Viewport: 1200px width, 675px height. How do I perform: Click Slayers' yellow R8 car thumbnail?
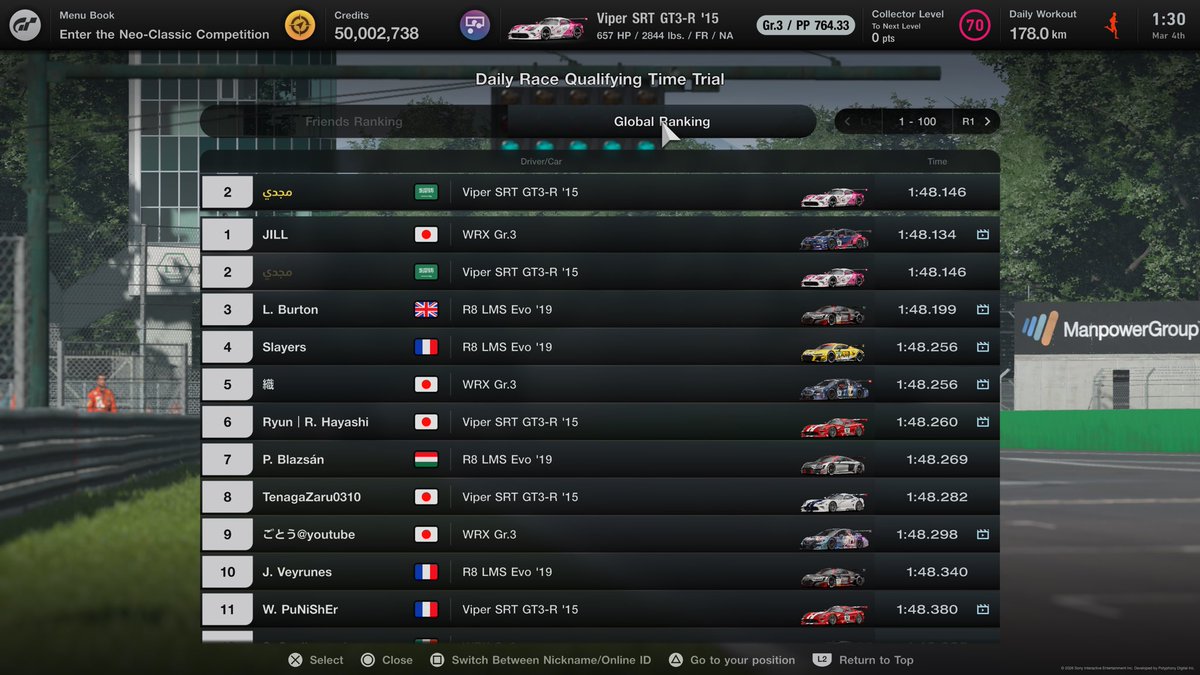[x=832, y=350]
